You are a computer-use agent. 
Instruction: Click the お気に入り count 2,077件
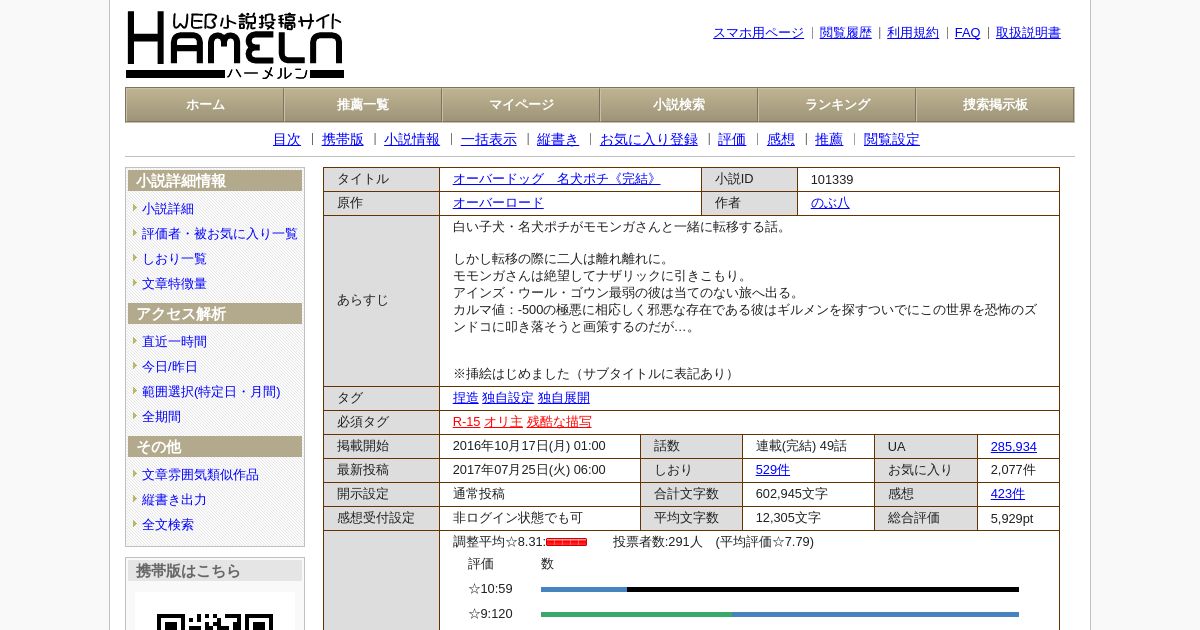pos(1014,470)
